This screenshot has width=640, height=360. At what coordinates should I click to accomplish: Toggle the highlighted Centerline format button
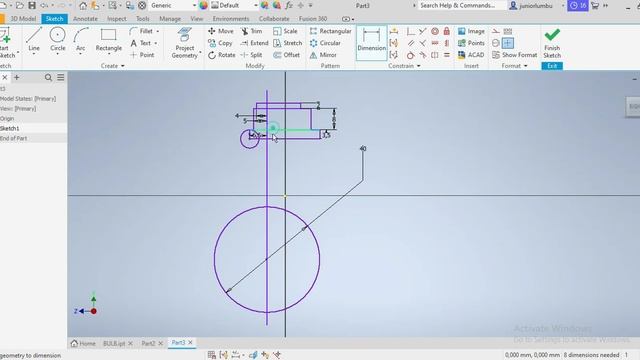tap(508, 43)
